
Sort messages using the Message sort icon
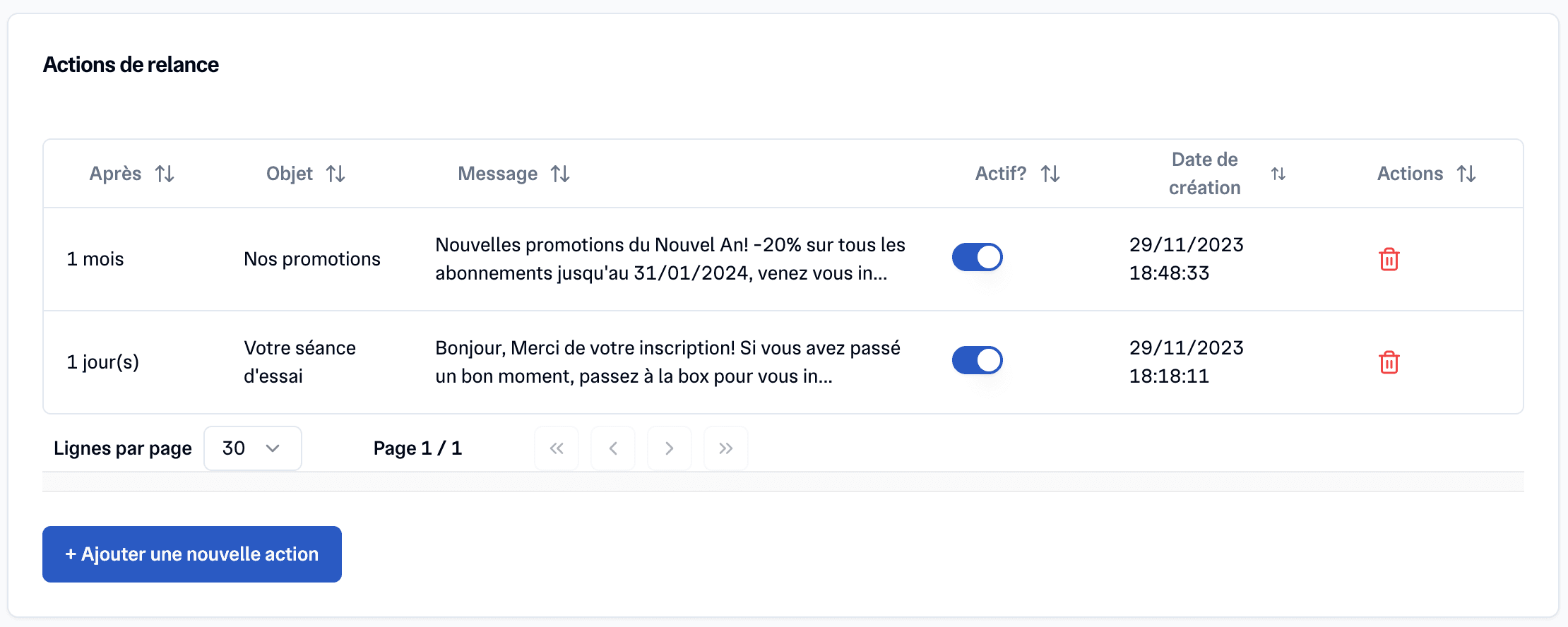pyautogui.click(x=560, y=173)
